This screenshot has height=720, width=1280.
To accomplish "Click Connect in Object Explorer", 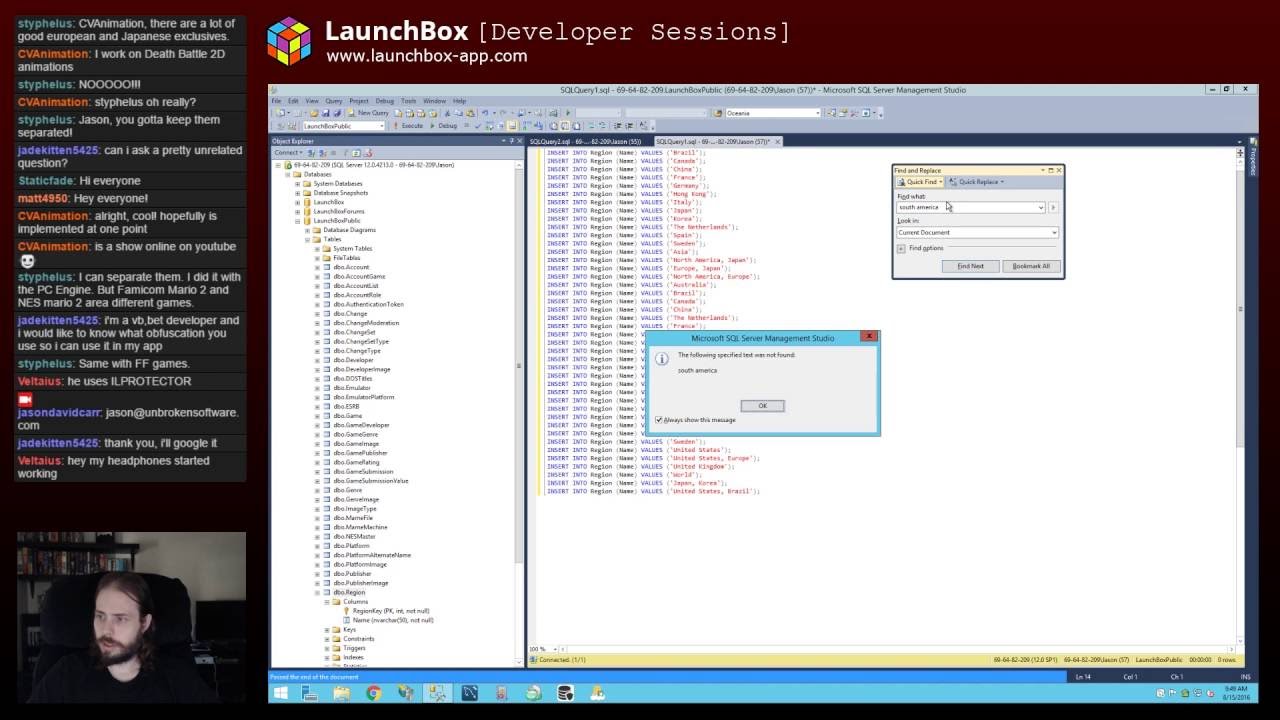I will pyautogui.click(x=287, y=152).
